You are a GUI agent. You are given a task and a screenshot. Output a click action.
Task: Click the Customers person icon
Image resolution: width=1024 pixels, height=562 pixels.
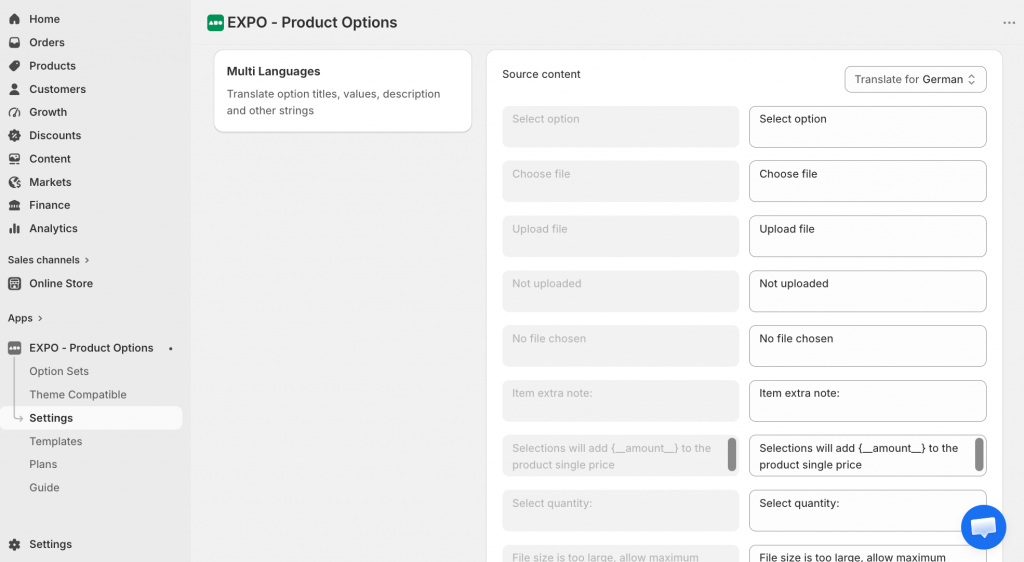click(x=14, y=89)
